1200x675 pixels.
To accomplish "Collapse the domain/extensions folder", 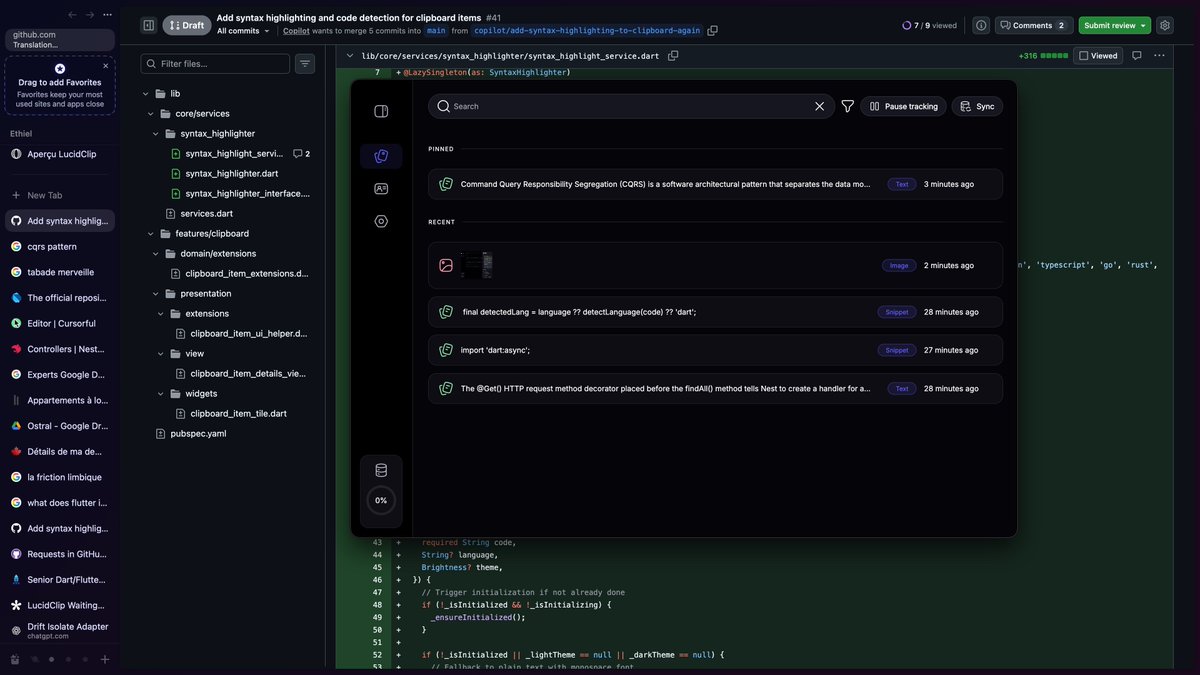I will 156,253.
